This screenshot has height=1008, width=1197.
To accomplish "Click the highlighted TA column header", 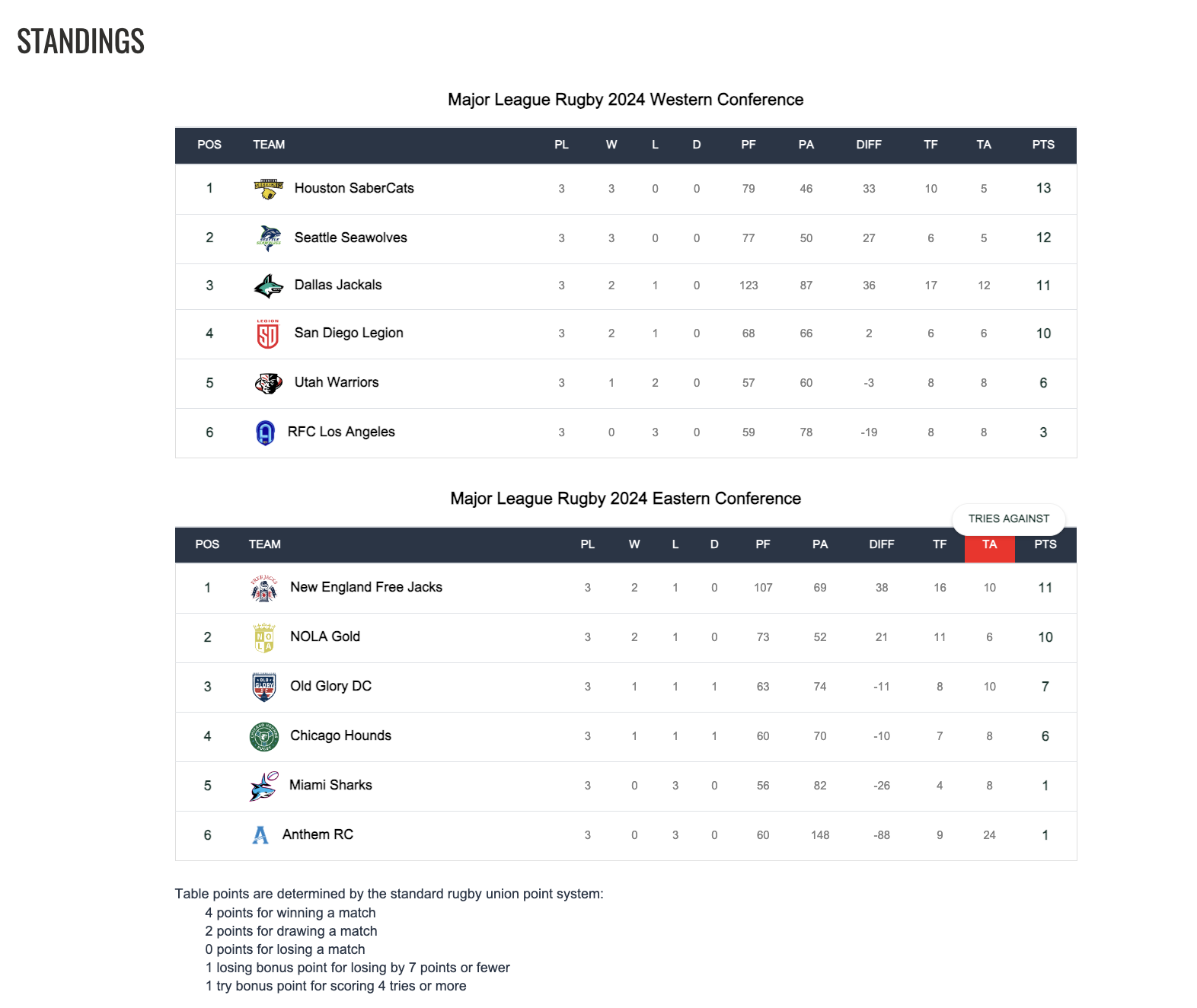I will pos(990,544).
